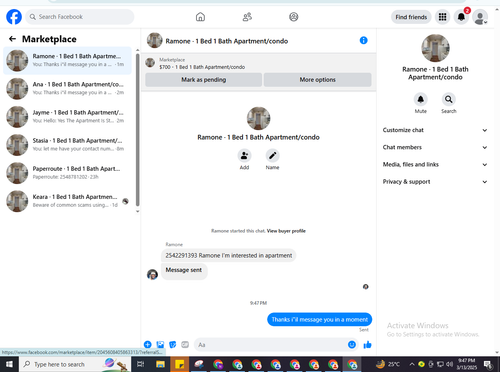Screen dimensions: 500x372
Task: Open the Notifications bell
Action: coord(461,17)
